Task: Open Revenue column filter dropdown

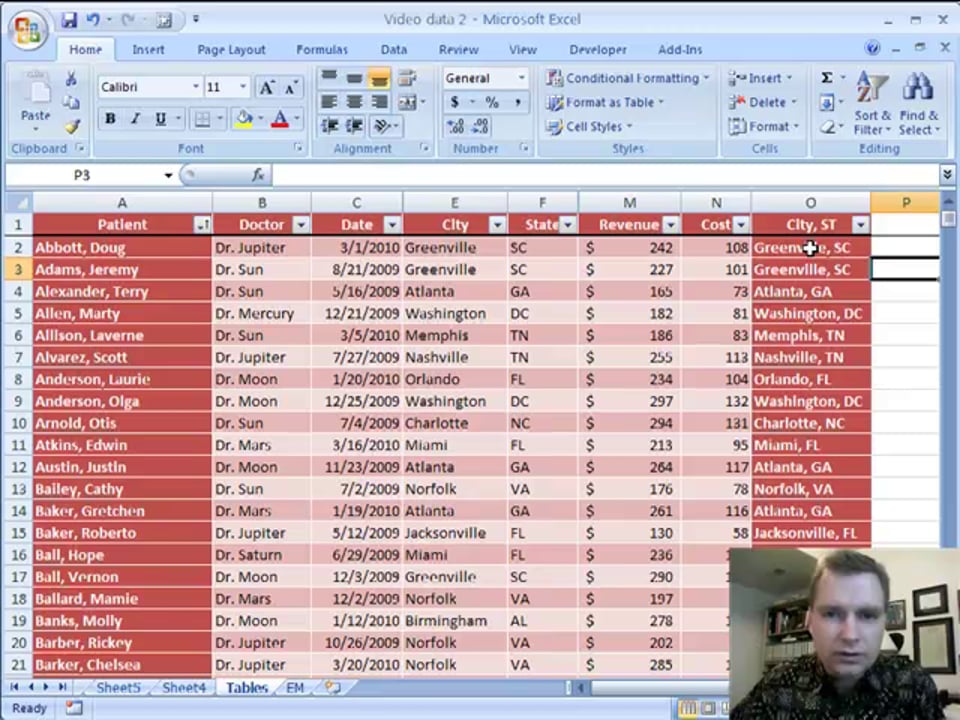Action: tap(671, 225)
